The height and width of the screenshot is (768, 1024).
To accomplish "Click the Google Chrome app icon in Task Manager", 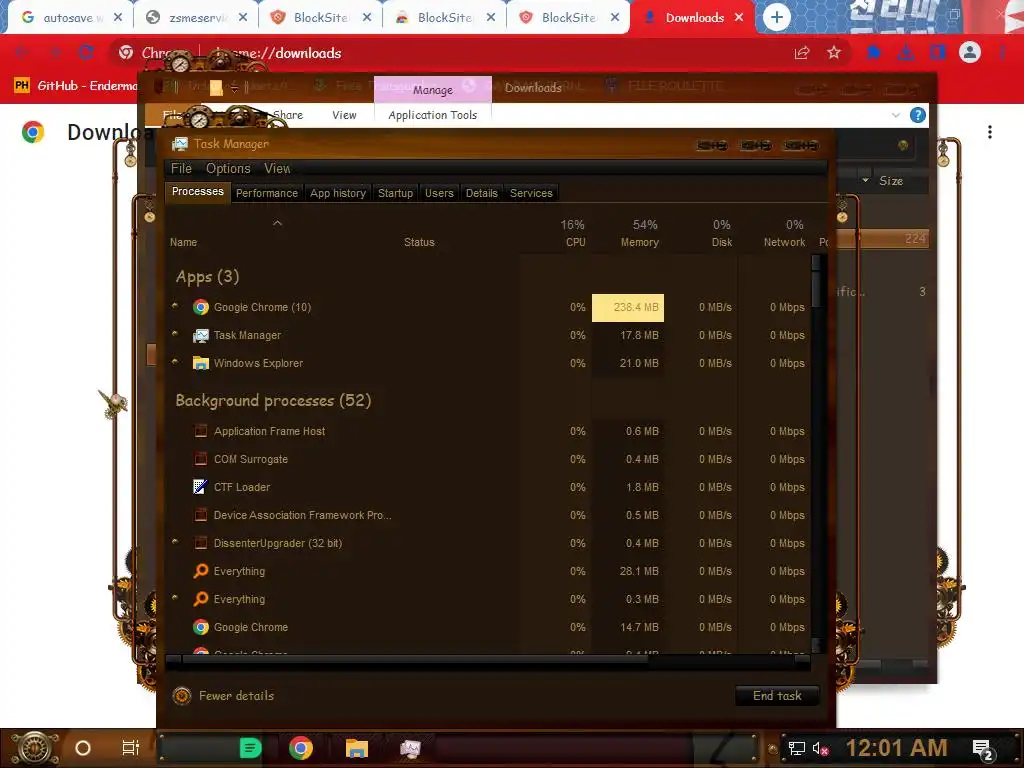I will [x=200, y=308].
